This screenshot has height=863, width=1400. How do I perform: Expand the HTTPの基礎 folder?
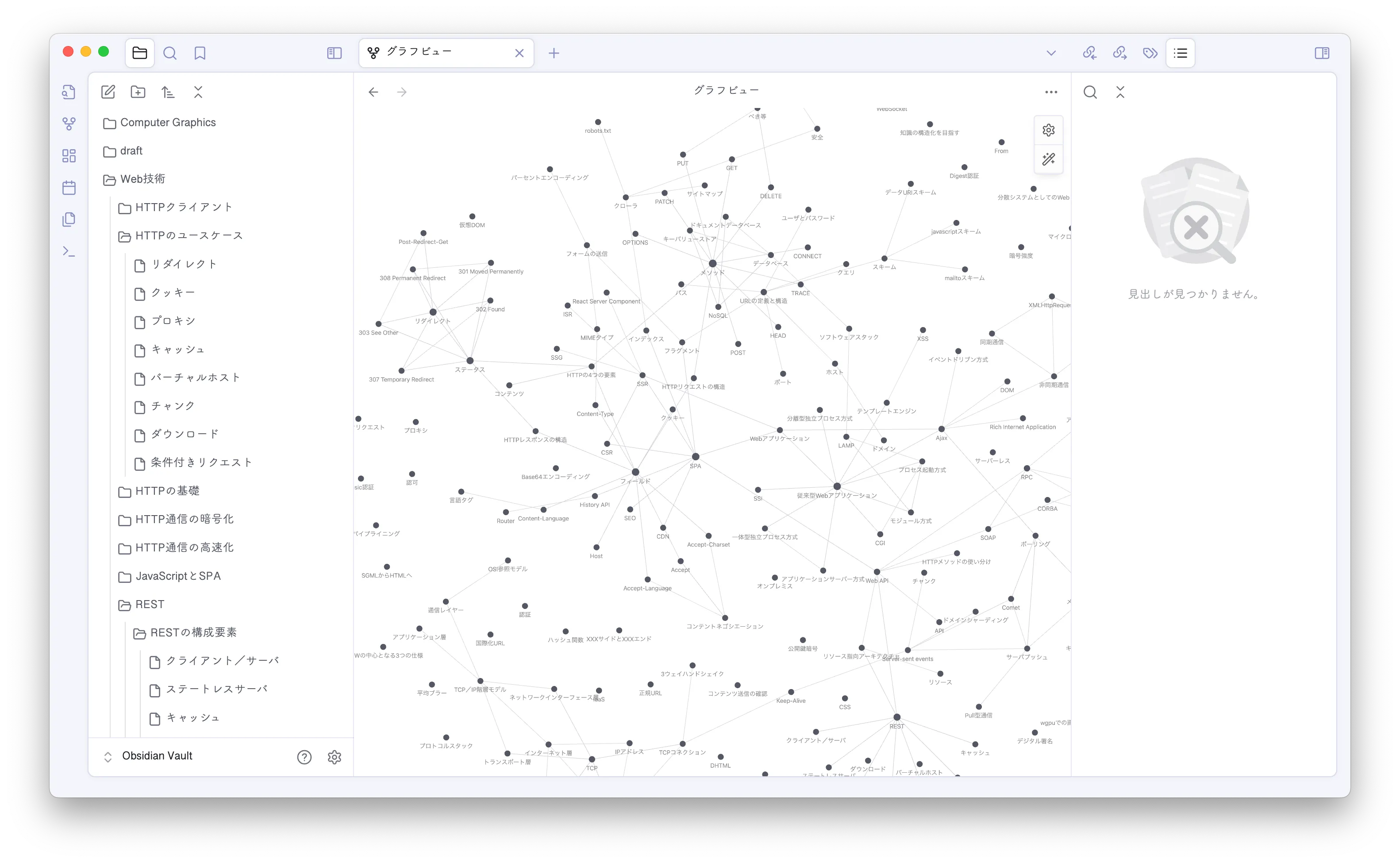coord(167,491)
